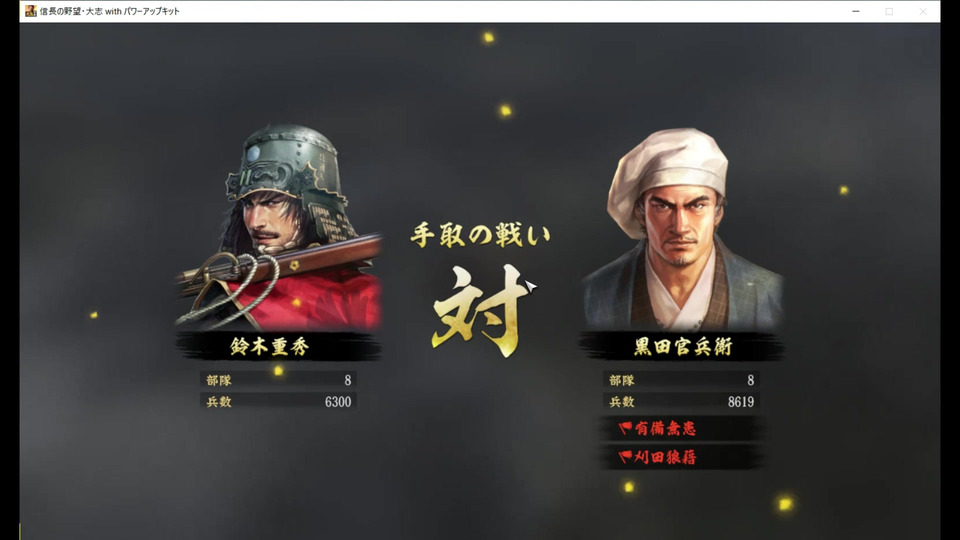Click Kuroda's 部隊 unit count row
The width and height of the screenshot is (960, 540).
point(681,380)
